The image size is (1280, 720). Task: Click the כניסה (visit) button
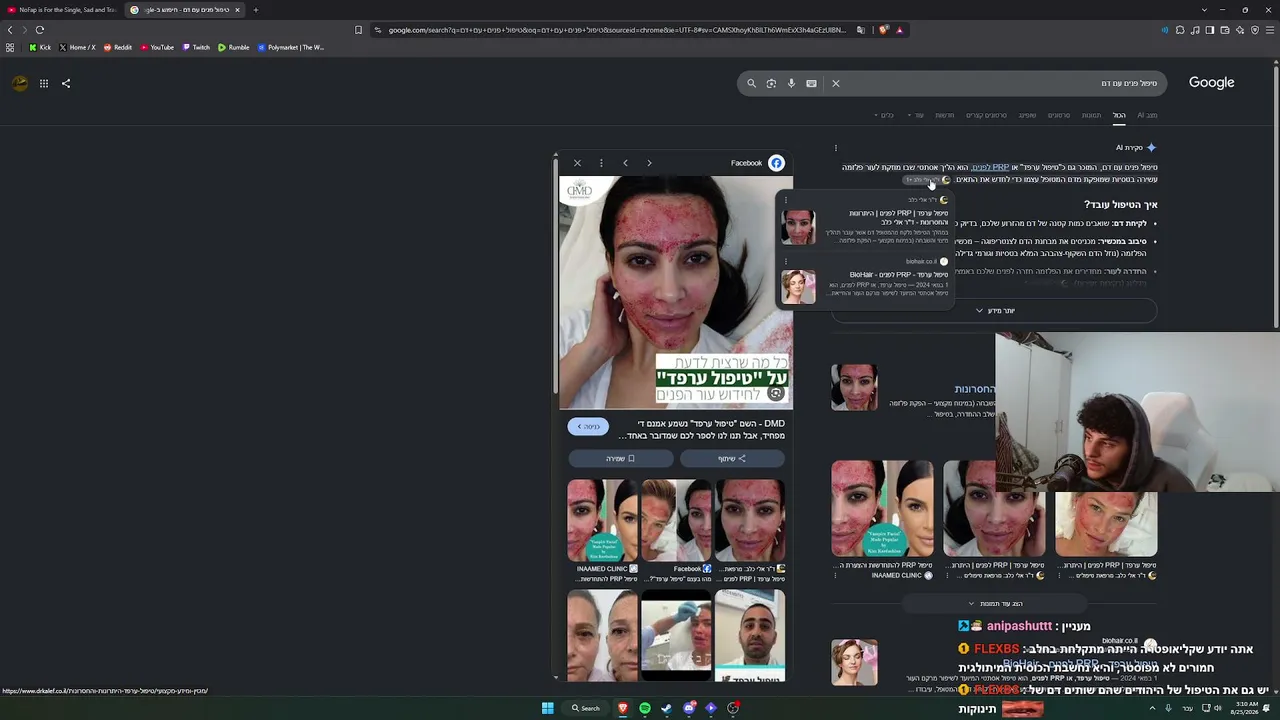pos(588,427)
